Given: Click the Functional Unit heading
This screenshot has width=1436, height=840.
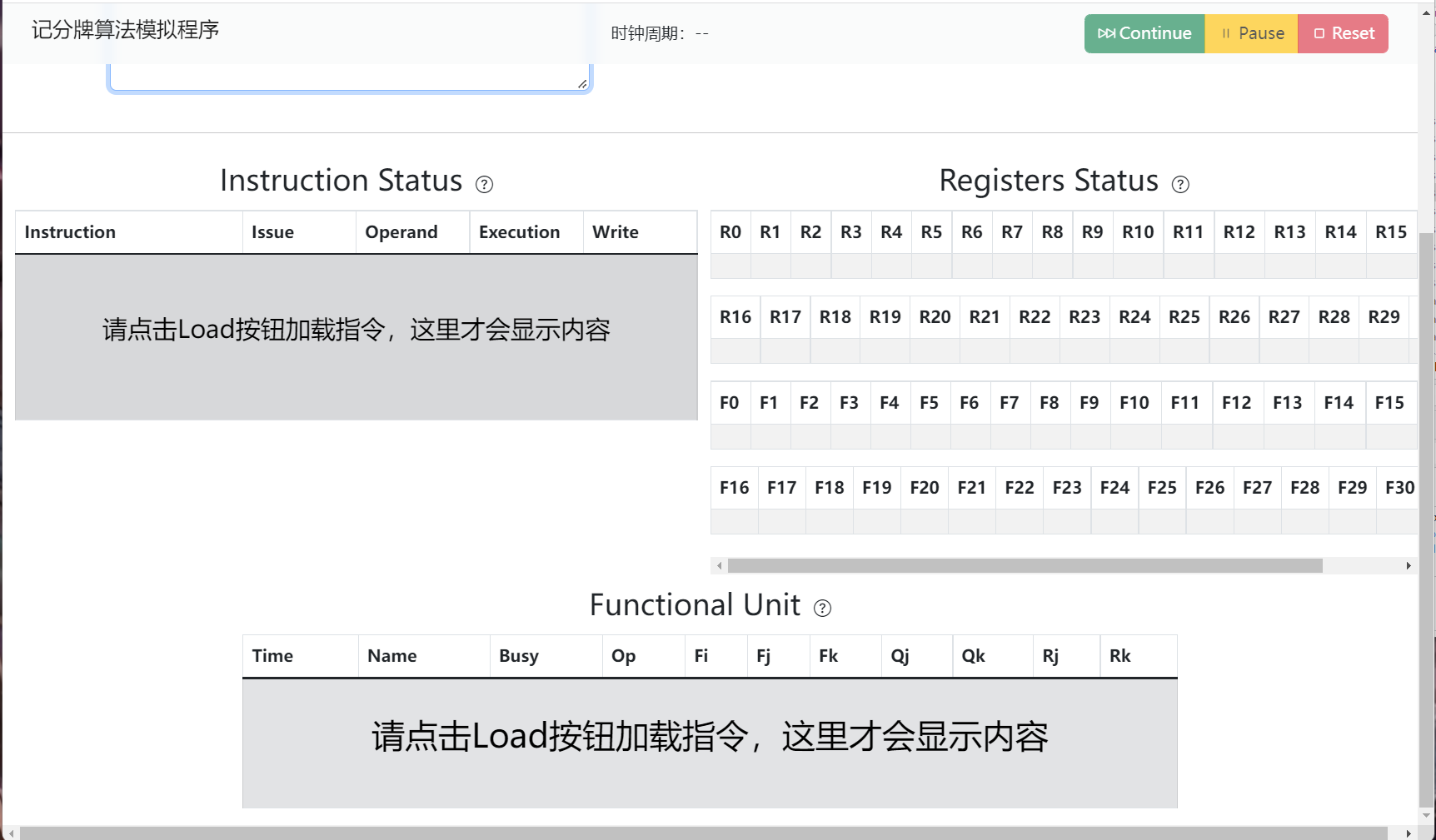Looking at the screenshot, I should (x=695, y=605).
